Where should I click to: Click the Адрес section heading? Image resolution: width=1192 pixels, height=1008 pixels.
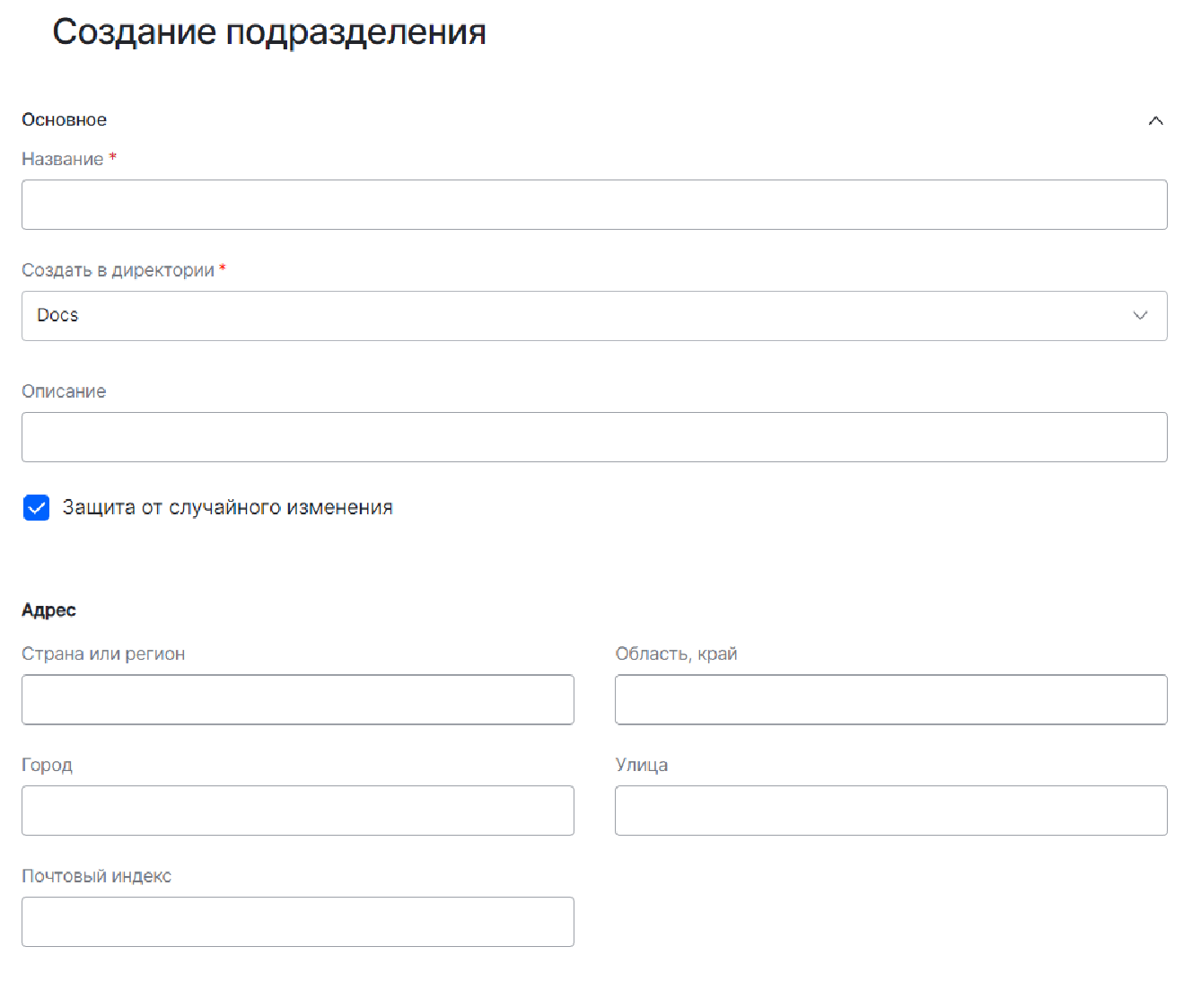(x=48, y=610)
